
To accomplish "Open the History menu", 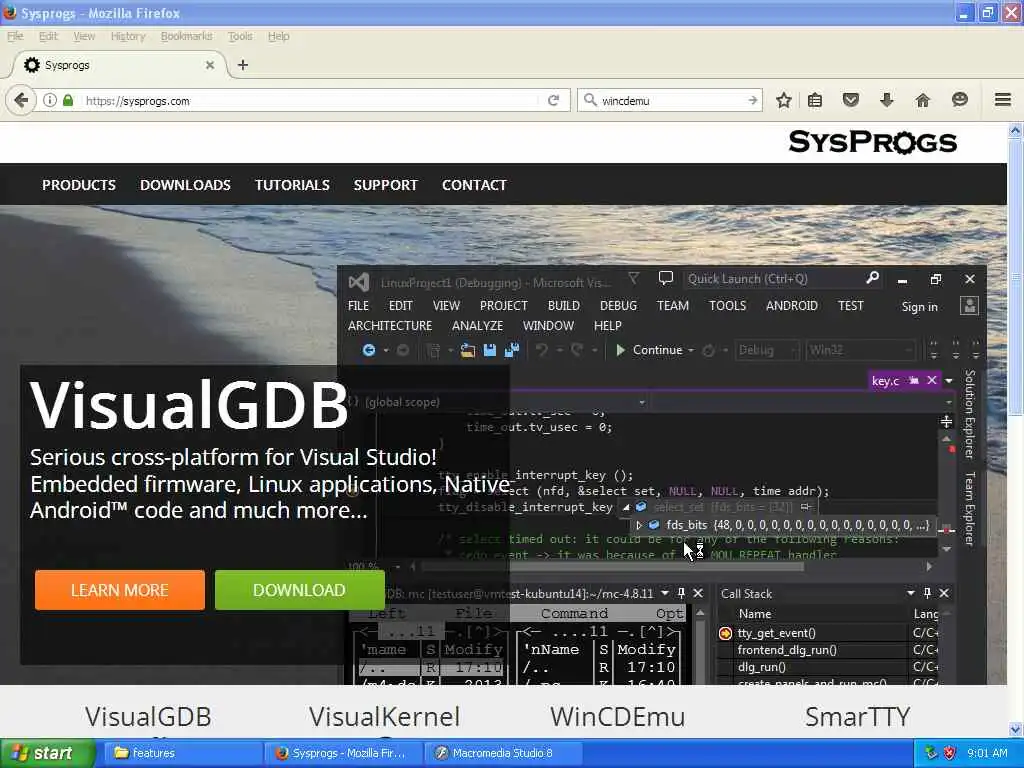I will [x=128, y=36].
